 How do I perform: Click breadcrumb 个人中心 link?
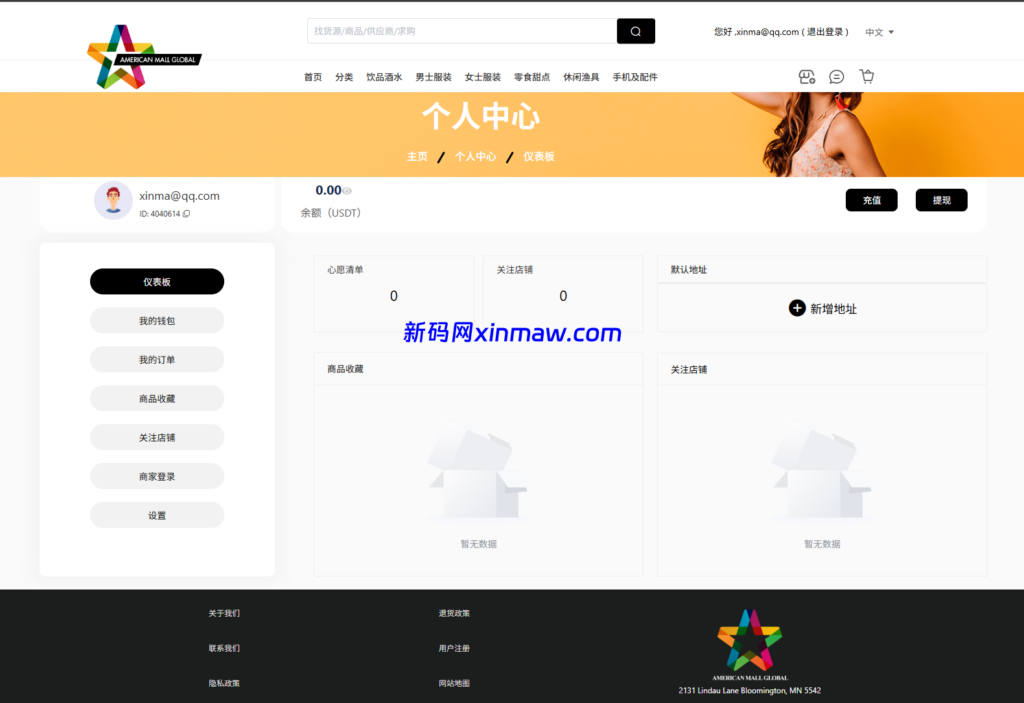tap(475, 157)
